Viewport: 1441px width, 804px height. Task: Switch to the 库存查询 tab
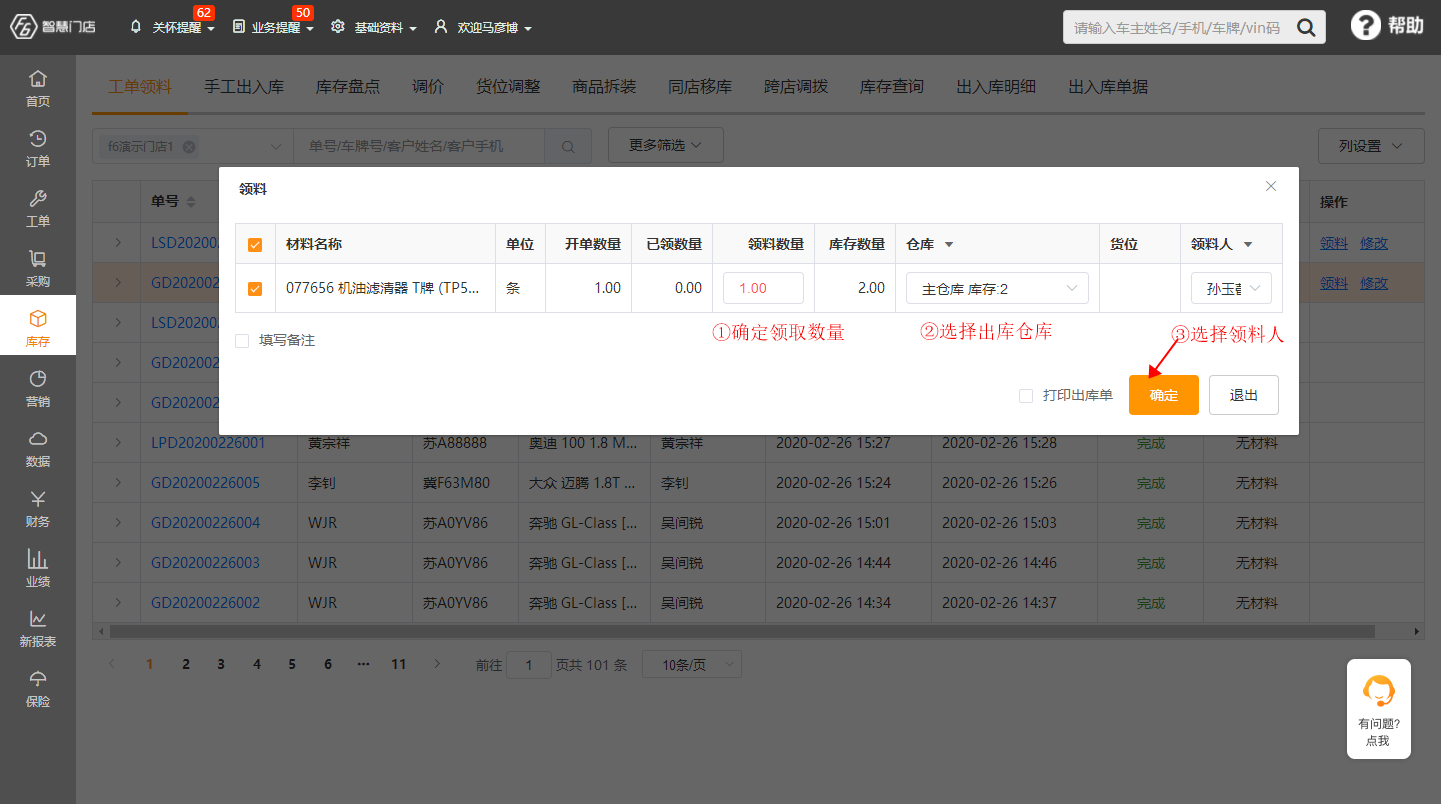point(892,87)
